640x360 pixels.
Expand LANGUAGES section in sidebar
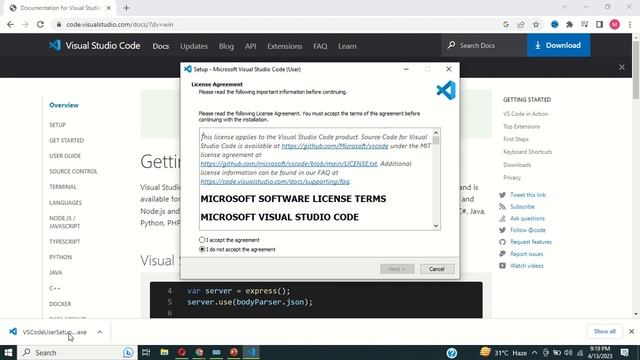point(65,202)
